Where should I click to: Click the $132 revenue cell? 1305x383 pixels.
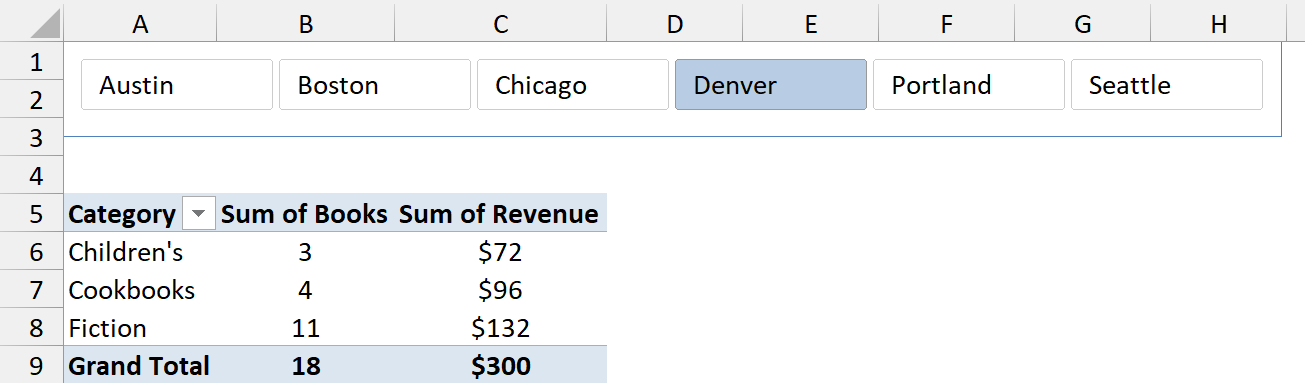click(500, 328)
